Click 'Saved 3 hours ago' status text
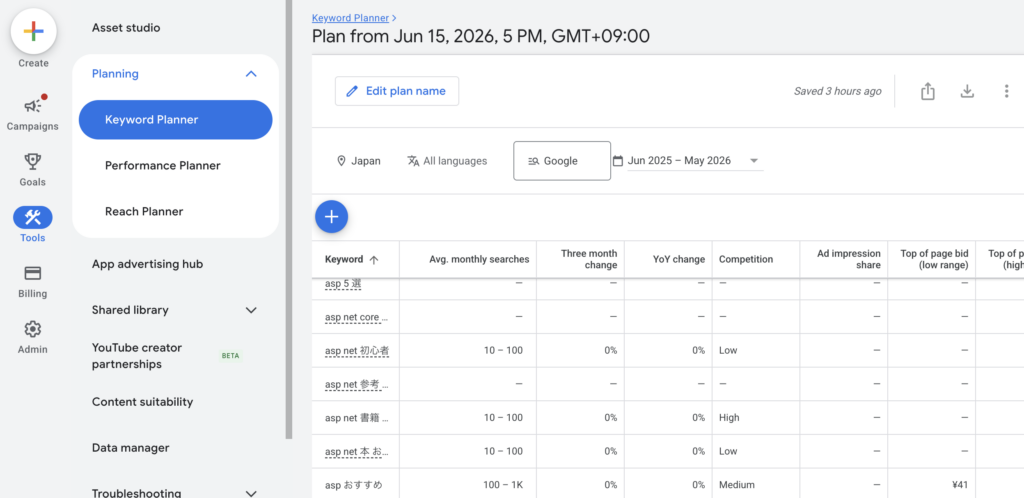This screenshot has width=1024, height=498. point(838,91)
